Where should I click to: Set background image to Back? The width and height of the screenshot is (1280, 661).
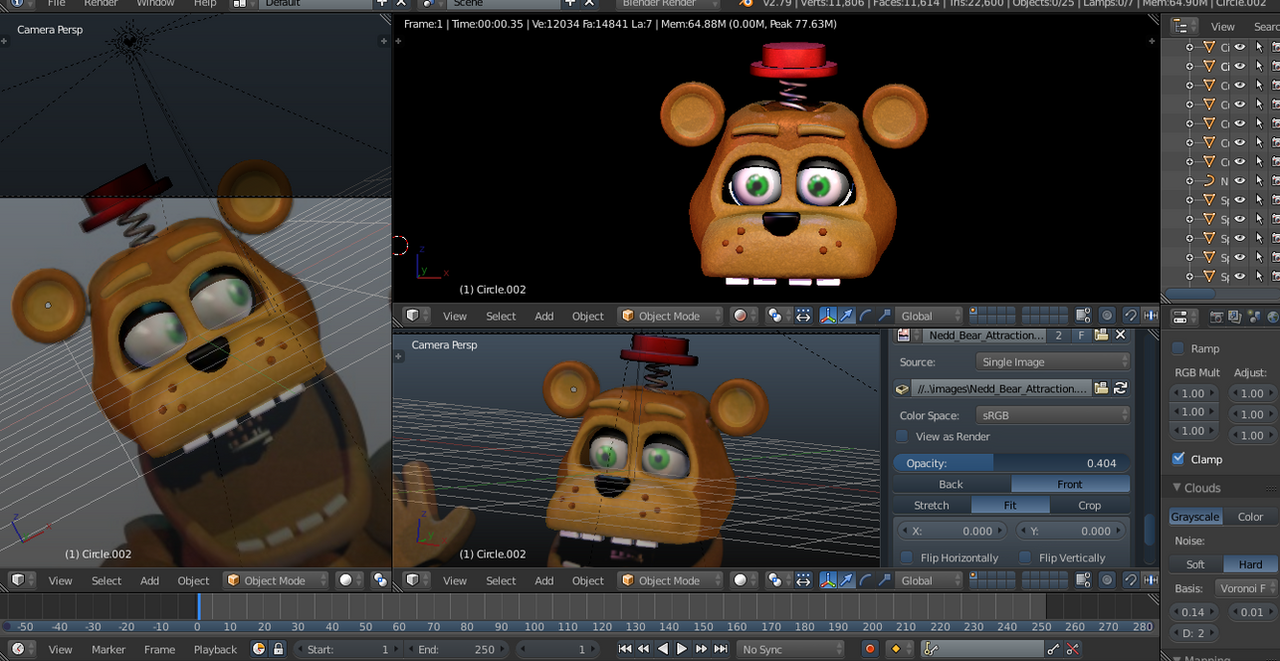951,484
